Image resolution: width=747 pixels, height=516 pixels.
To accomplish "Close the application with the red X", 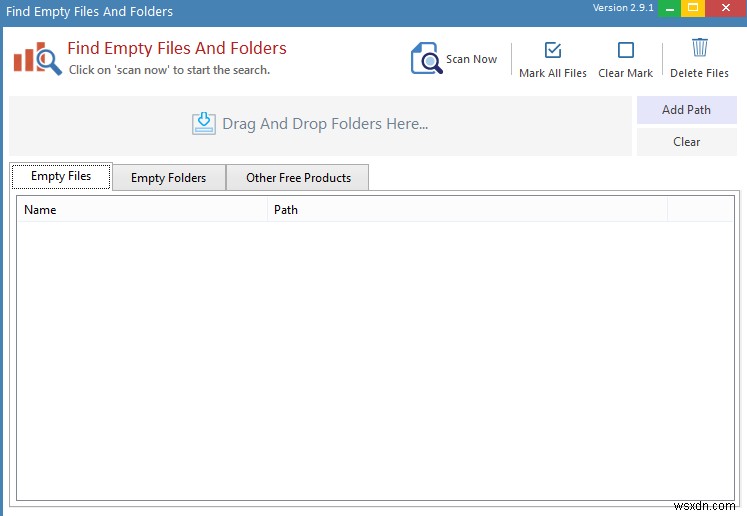I will click(x=726, y=8).
